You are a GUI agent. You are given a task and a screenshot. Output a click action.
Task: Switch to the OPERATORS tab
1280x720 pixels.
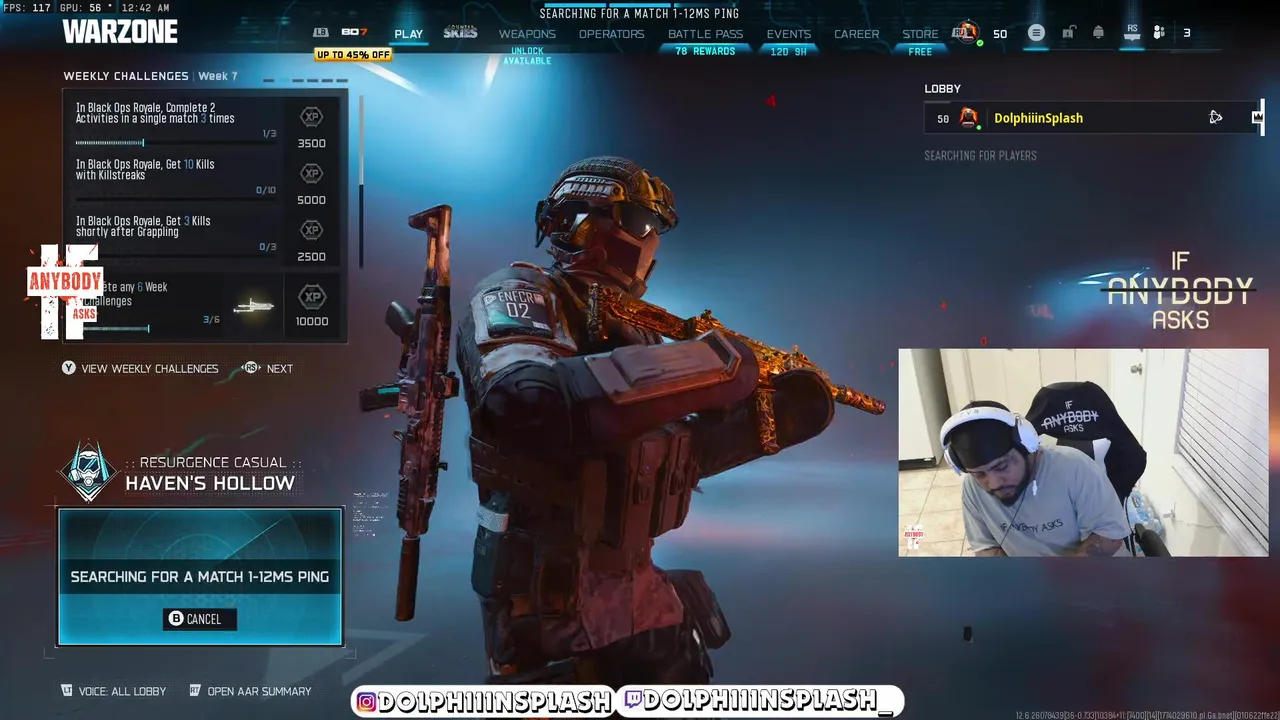coord(611,34)
